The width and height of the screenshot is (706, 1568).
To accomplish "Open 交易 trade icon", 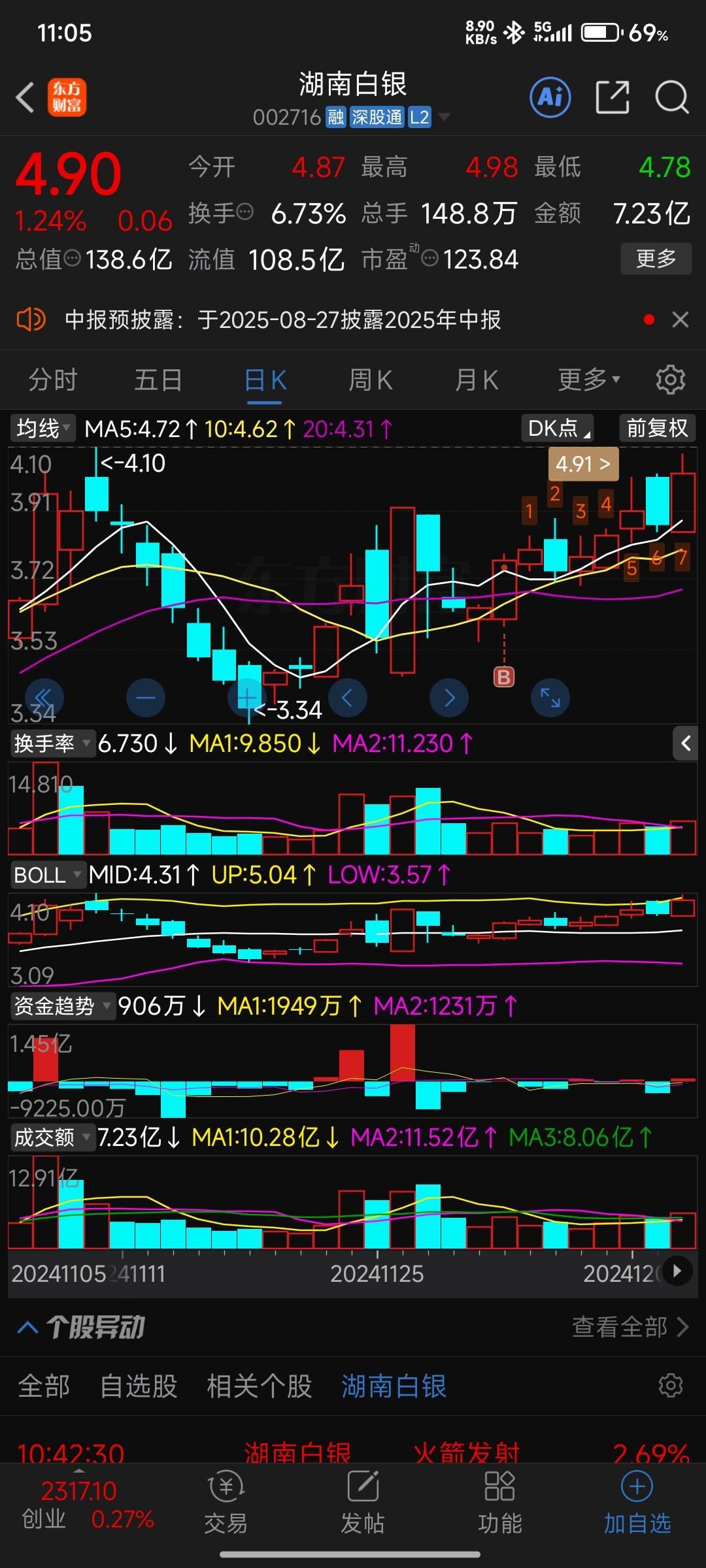I will pos(226,1502).
